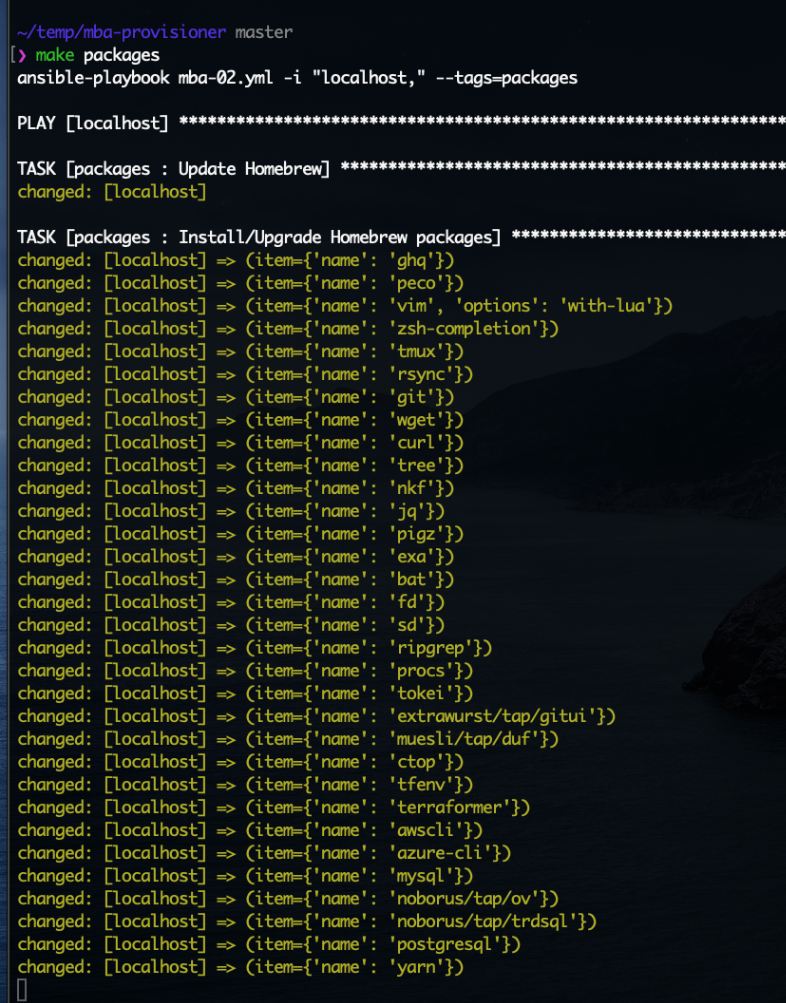Select the output line for 'tokei'
786x1003 pixels.
pos(246,694)
